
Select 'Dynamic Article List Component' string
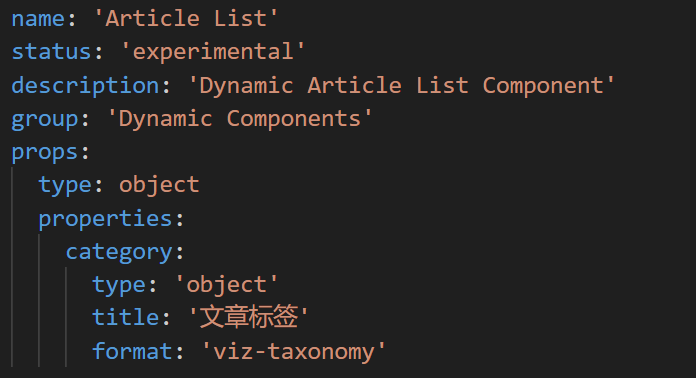click(x=401, y=85)
